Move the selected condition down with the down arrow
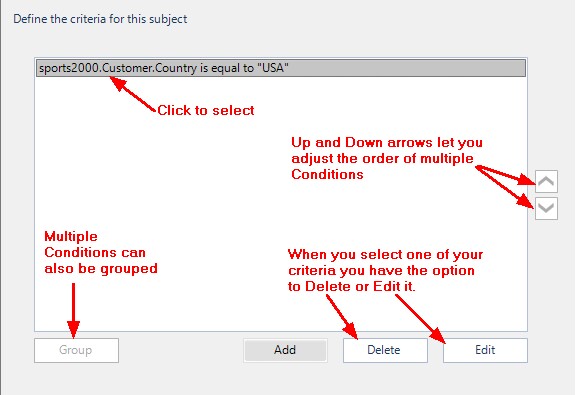This screenshot has width=576, height=395. click(546, 208)
